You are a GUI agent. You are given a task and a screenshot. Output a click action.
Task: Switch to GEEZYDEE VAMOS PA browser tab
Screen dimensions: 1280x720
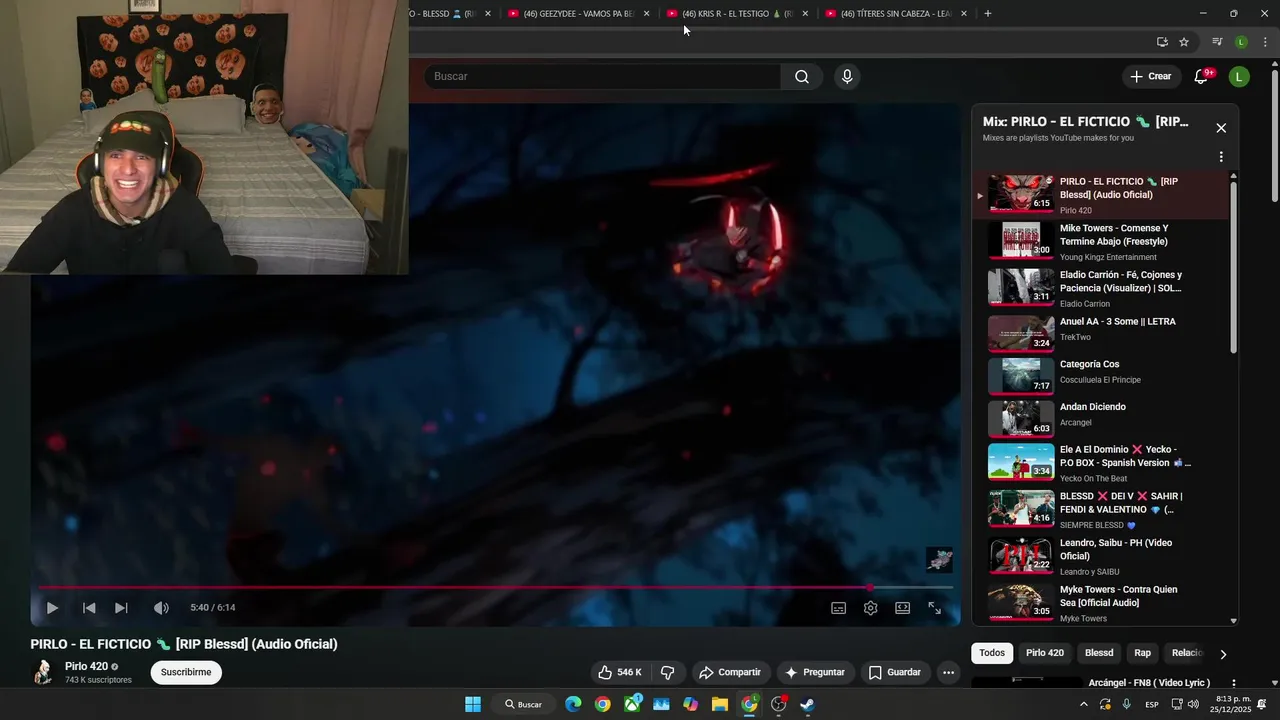point(578,14)
